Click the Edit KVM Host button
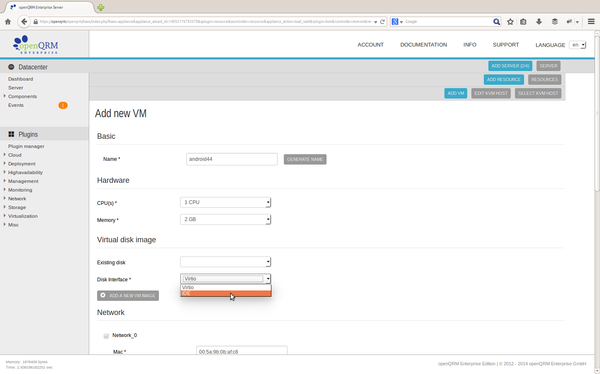The height and width of the screenshot is (374, 600). pyautogui.click(x=491, y=93)
